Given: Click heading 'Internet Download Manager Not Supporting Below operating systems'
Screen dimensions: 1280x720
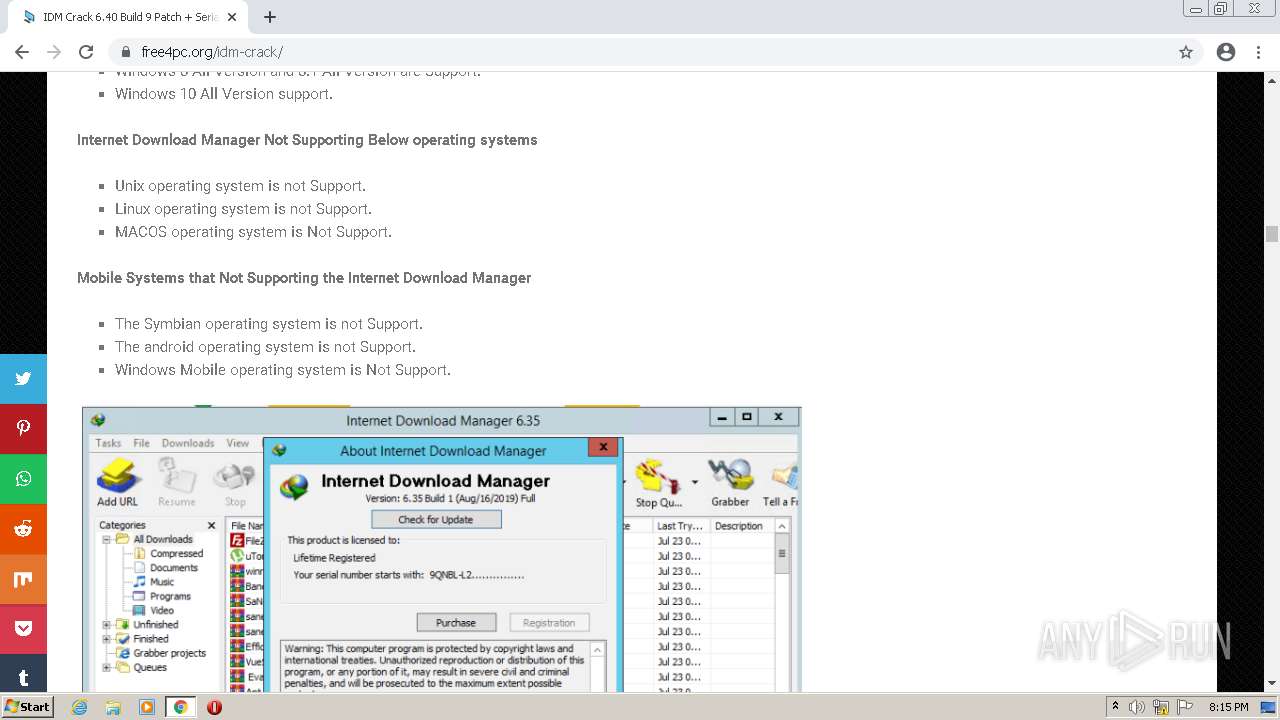Looking at the screenshot, I should (x=307, y=140).
